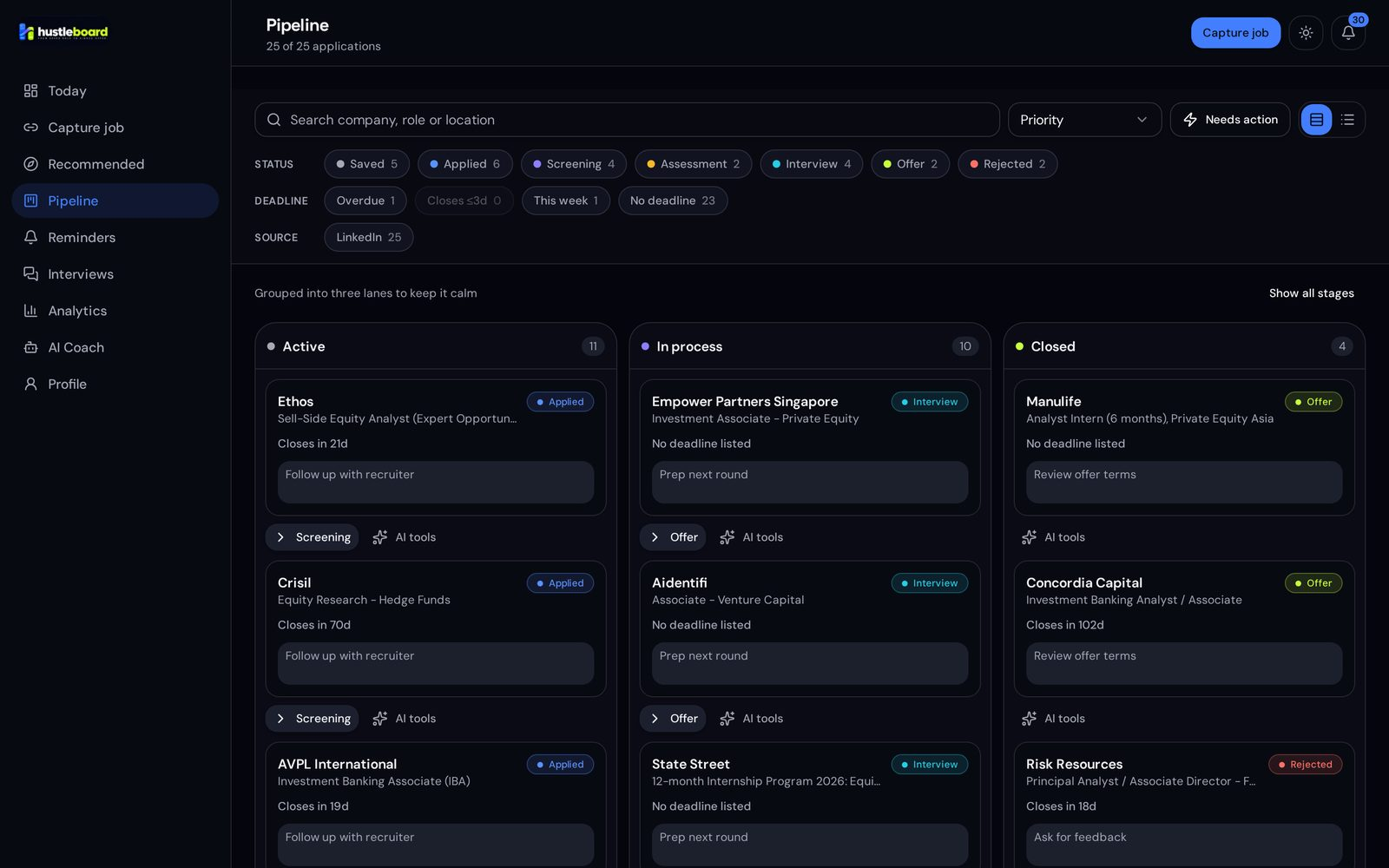
Task: Toggle Applied status filter chip
Action: coord(465,164)
